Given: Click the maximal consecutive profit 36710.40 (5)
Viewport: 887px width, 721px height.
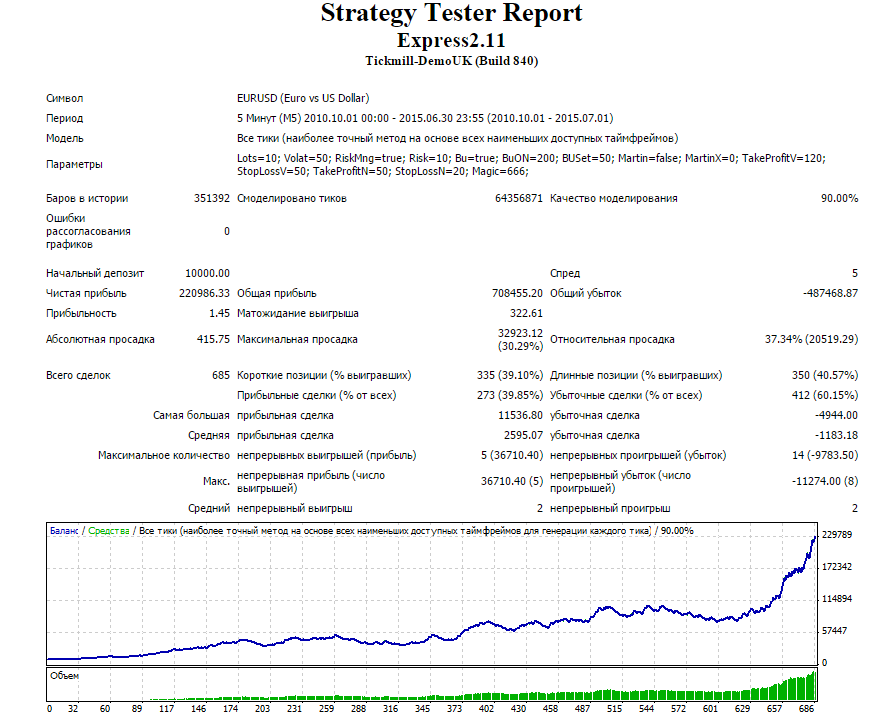Looking at the screenshot, I should 511,481.
